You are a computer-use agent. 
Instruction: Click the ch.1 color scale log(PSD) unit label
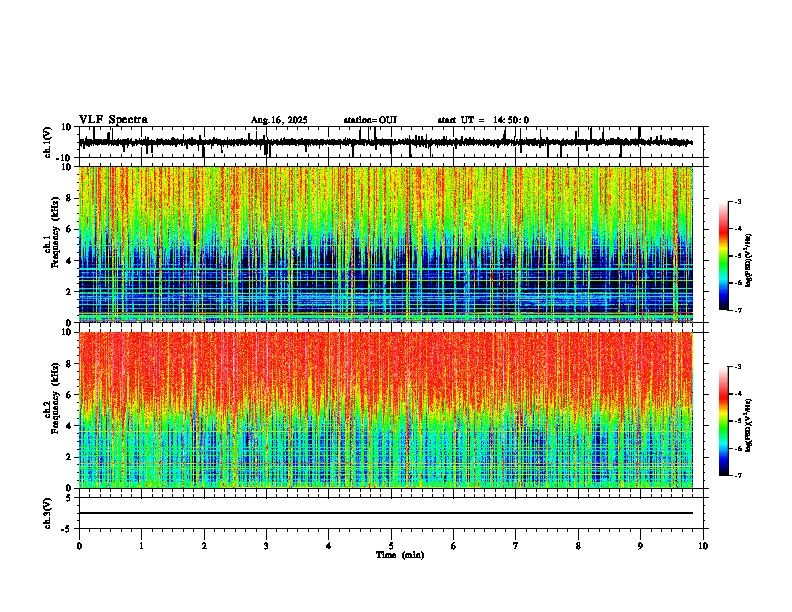click(x=749, y=260)
